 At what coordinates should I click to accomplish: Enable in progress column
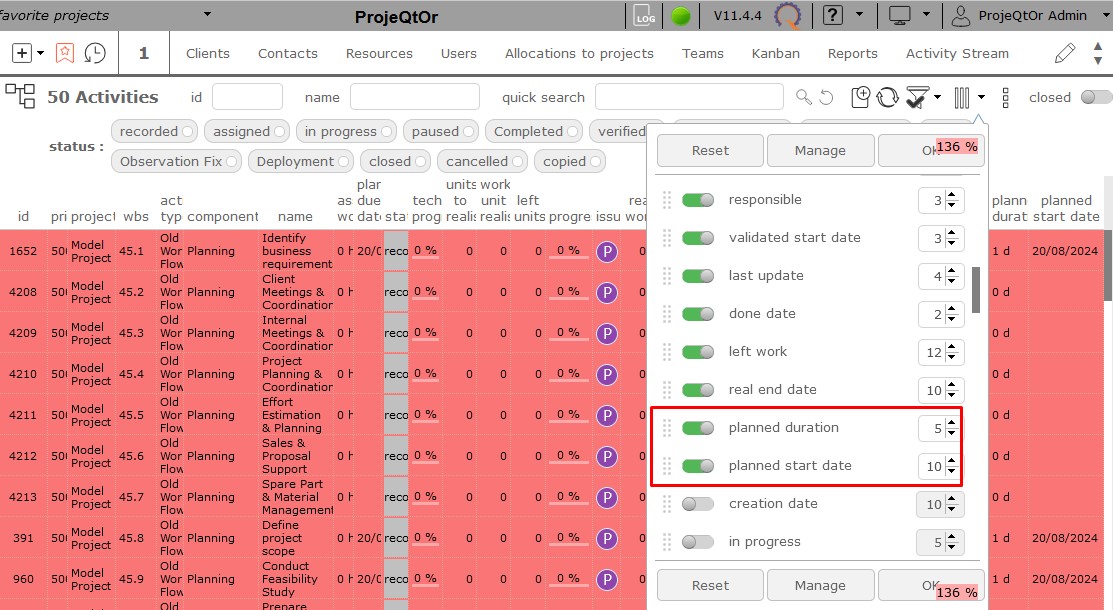pyautogui.click(x=698, y=542)
